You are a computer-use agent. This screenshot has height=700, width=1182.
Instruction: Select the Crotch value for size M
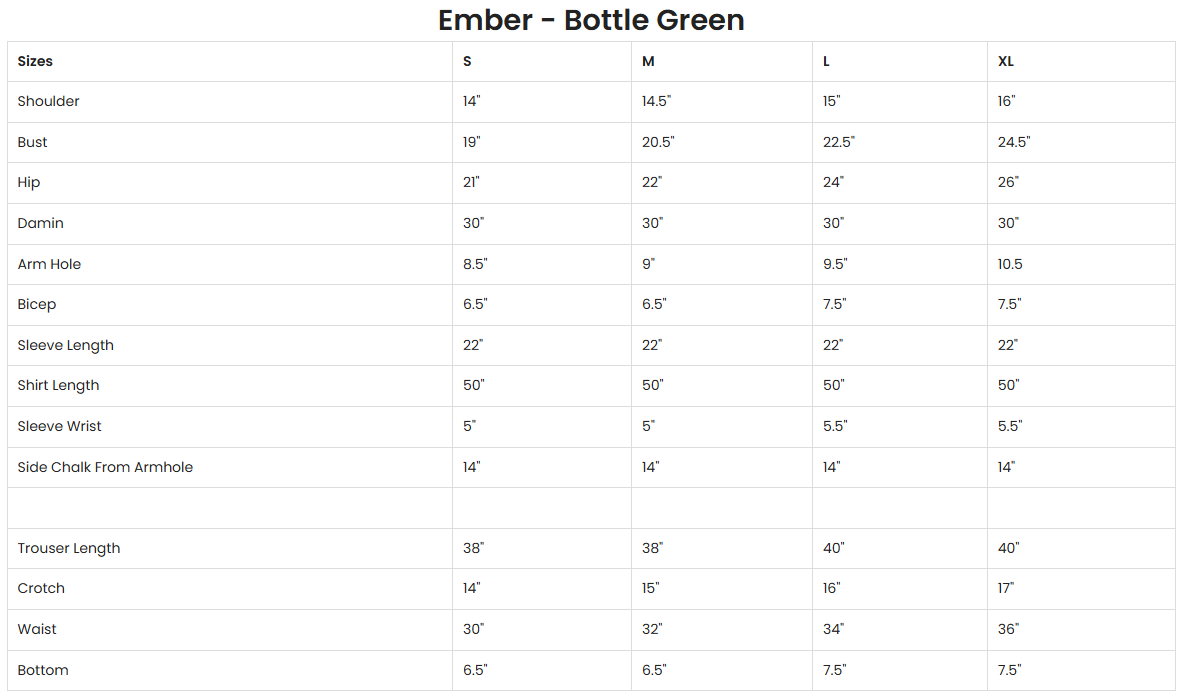coord(651,588)
